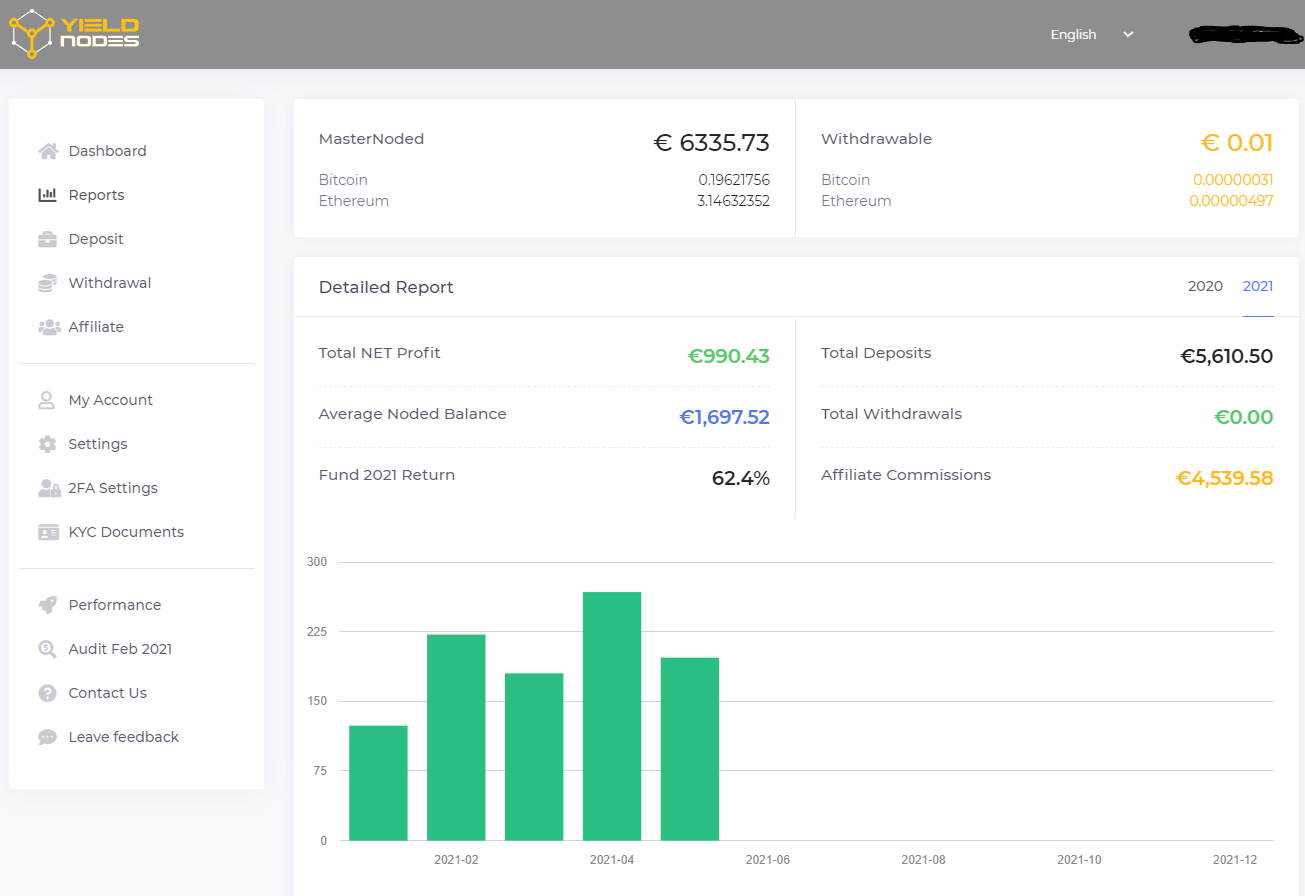Image resolution: width=1305 pixels, height=896 pixels.
Task: Click the Reports bar chart icon
Action: tap(48, 195)
